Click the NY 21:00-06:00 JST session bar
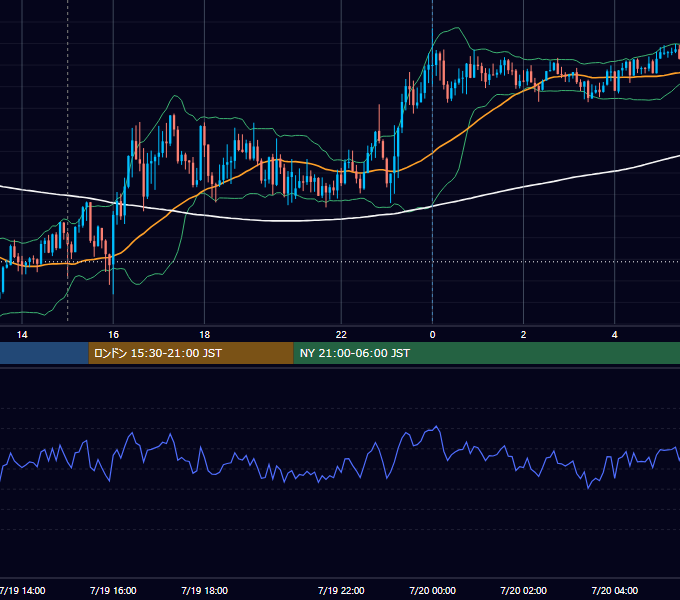Screen dimensions: 680x600 487,353
